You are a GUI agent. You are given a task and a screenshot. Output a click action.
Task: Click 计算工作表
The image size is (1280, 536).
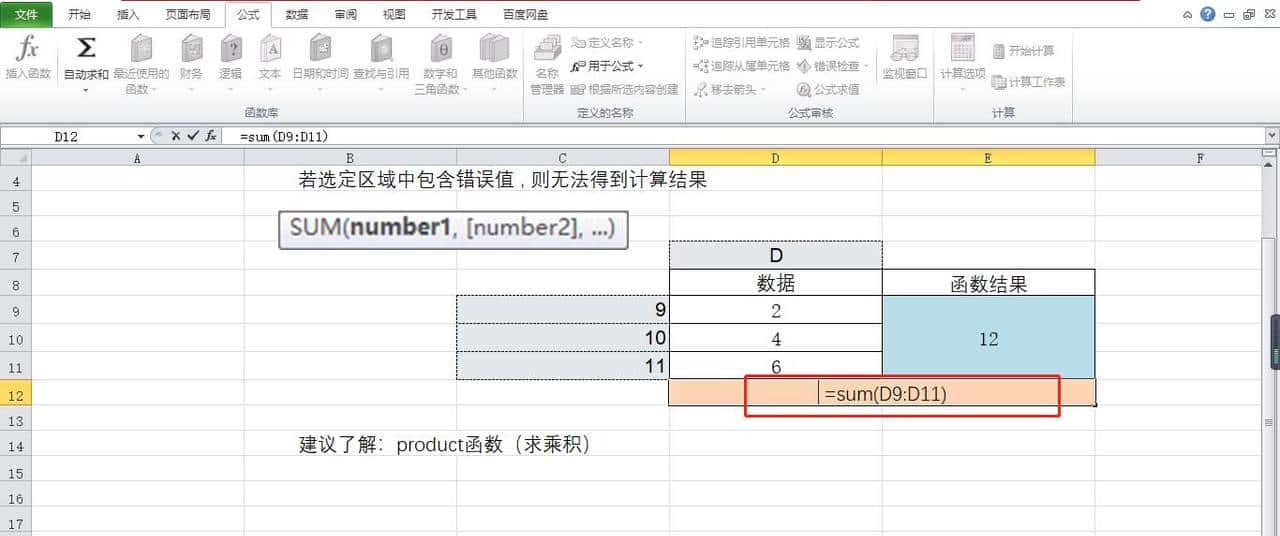(1029, 82)
